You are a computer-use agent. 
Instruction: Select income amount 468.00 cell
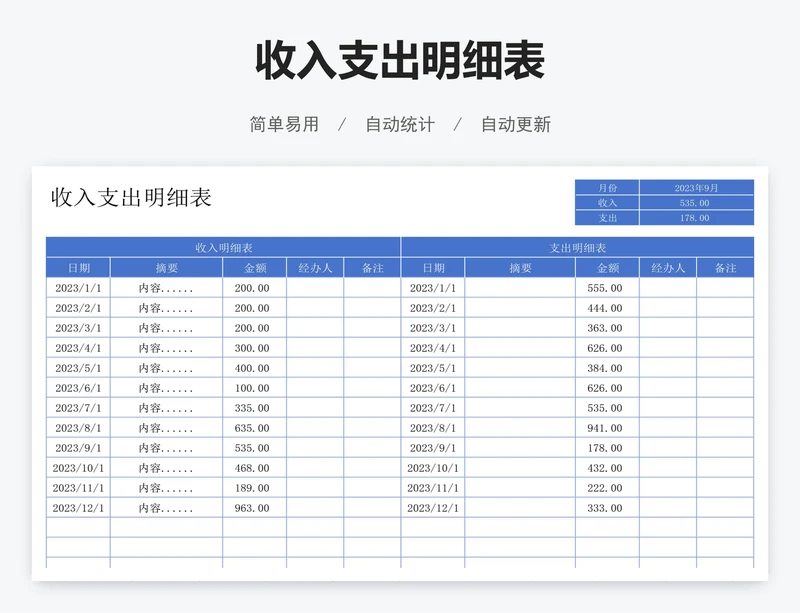tap(255, 468)
